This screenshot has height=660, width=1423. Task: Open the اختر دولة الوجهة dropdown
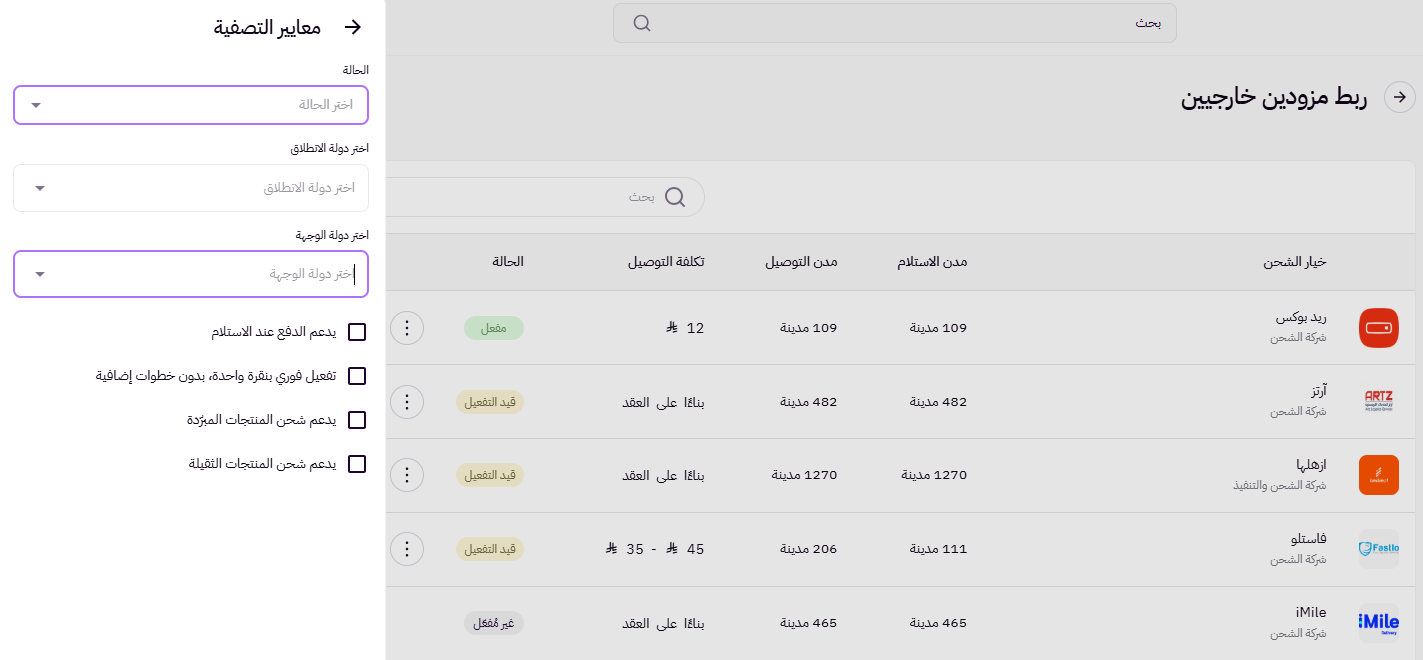190,274
